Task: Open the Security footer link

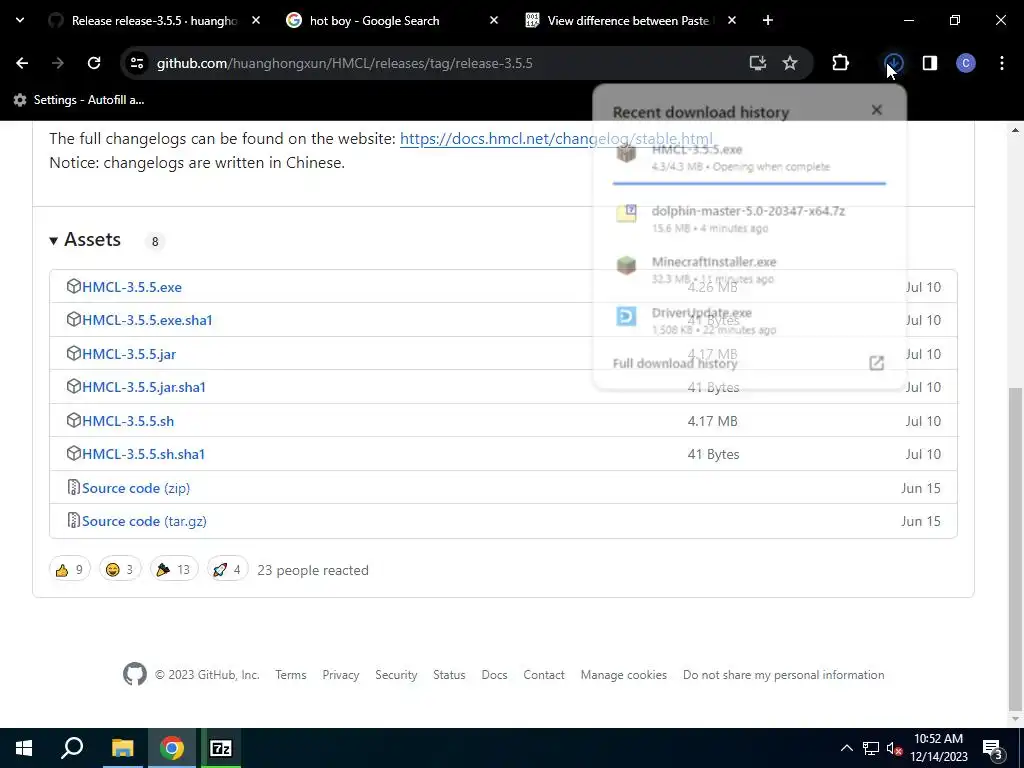Action: (396, 675)
